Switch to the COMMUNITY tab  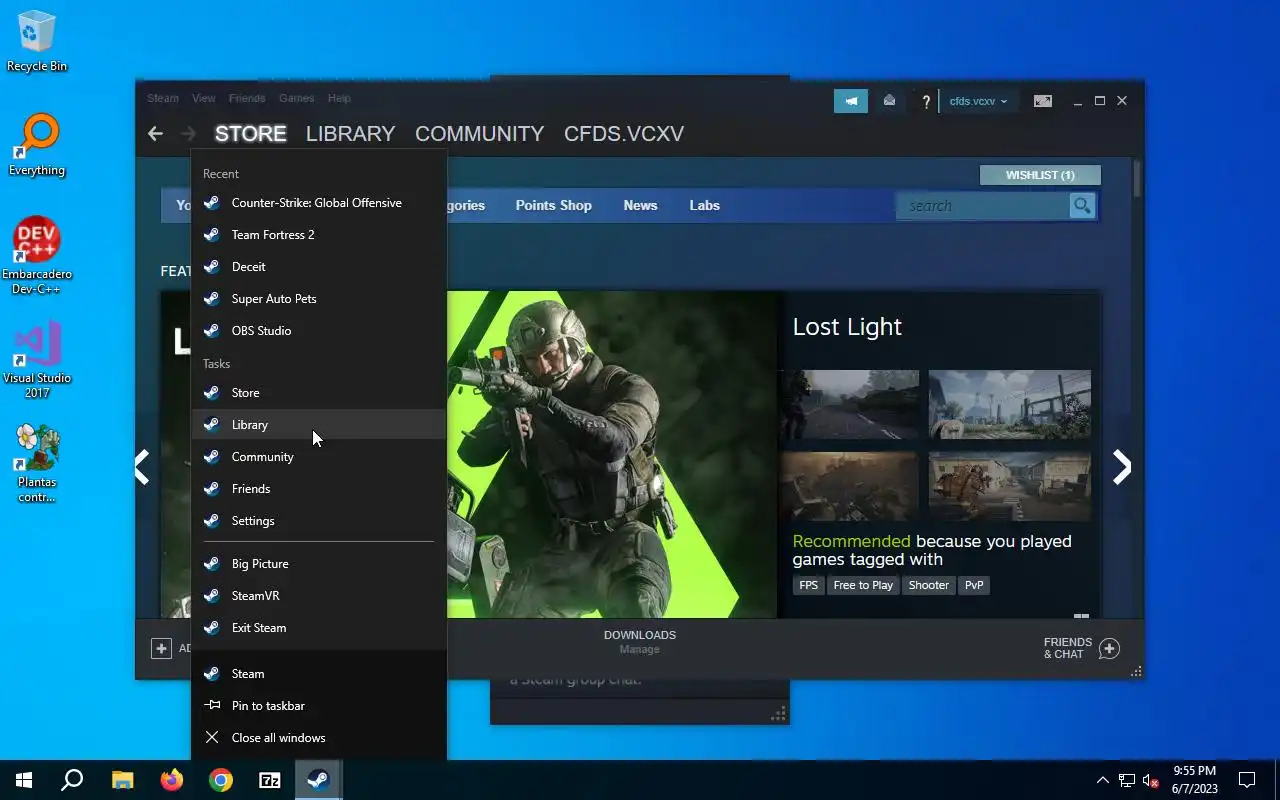[479, 134]
